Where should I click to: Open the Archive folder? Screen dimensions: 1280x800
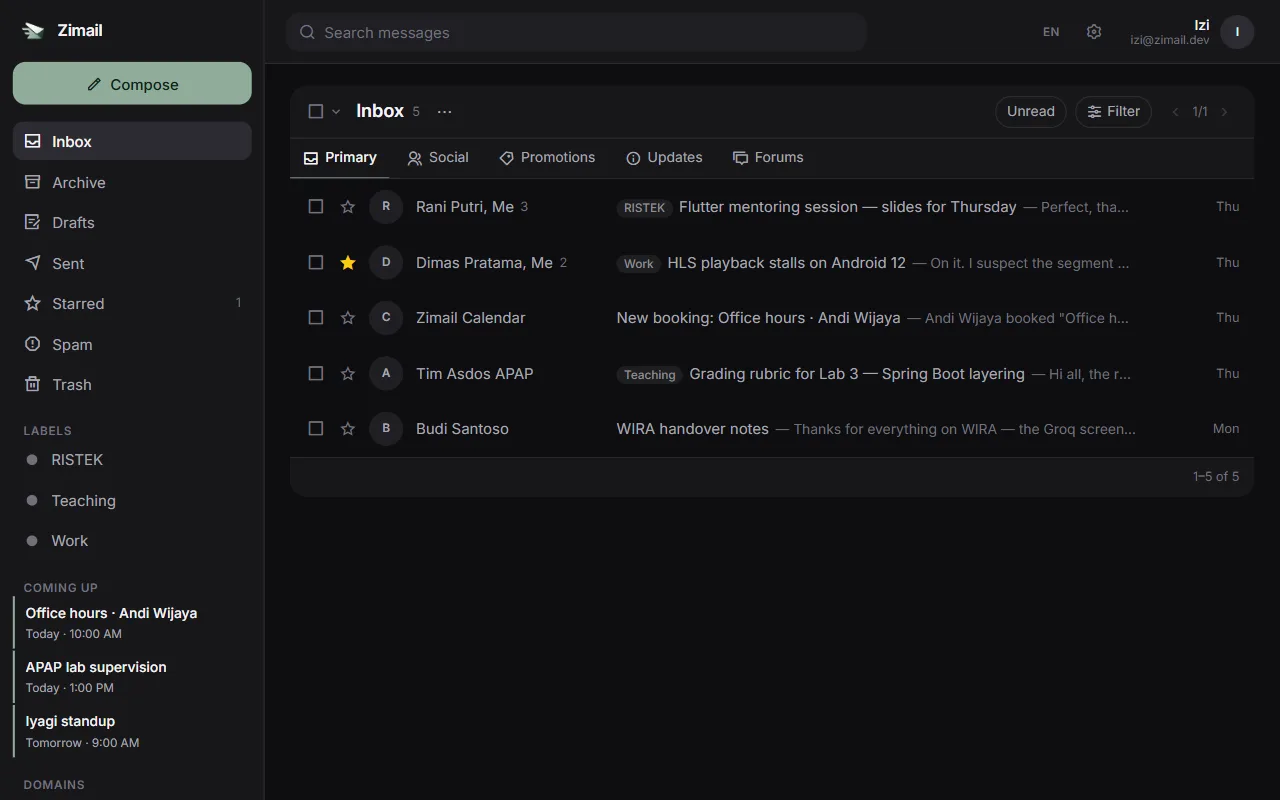click(132, 182)
